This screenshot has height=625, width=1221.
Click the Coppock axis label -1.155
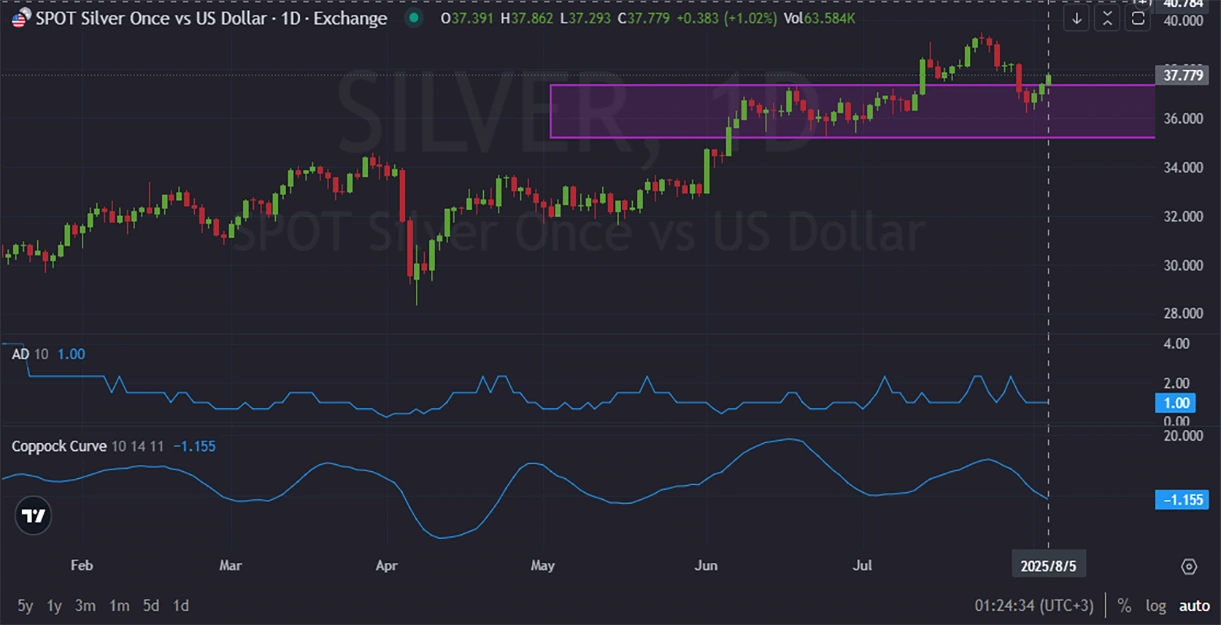click(x=1183, y=499)
